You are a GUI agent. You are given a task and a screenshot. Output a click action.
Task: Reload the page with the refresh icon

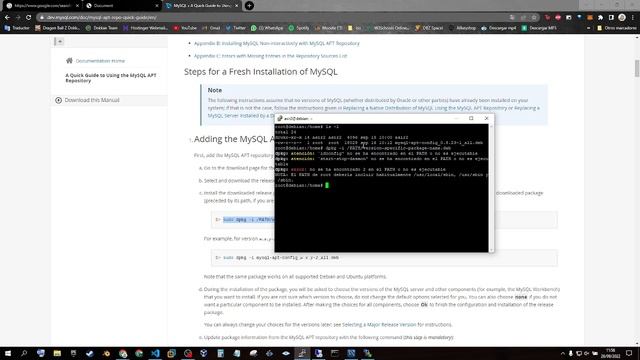pyautogui.click(x=29, y=18)
